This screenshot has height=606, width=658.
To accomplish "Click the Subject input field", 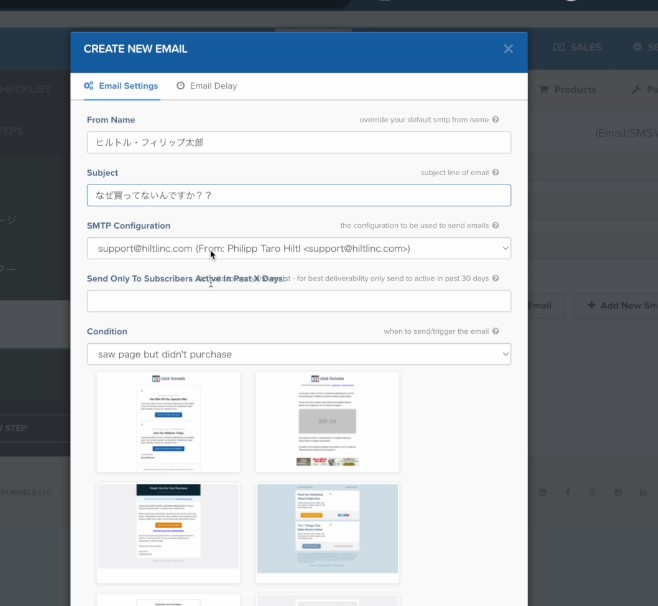I will tap(299, 195).
